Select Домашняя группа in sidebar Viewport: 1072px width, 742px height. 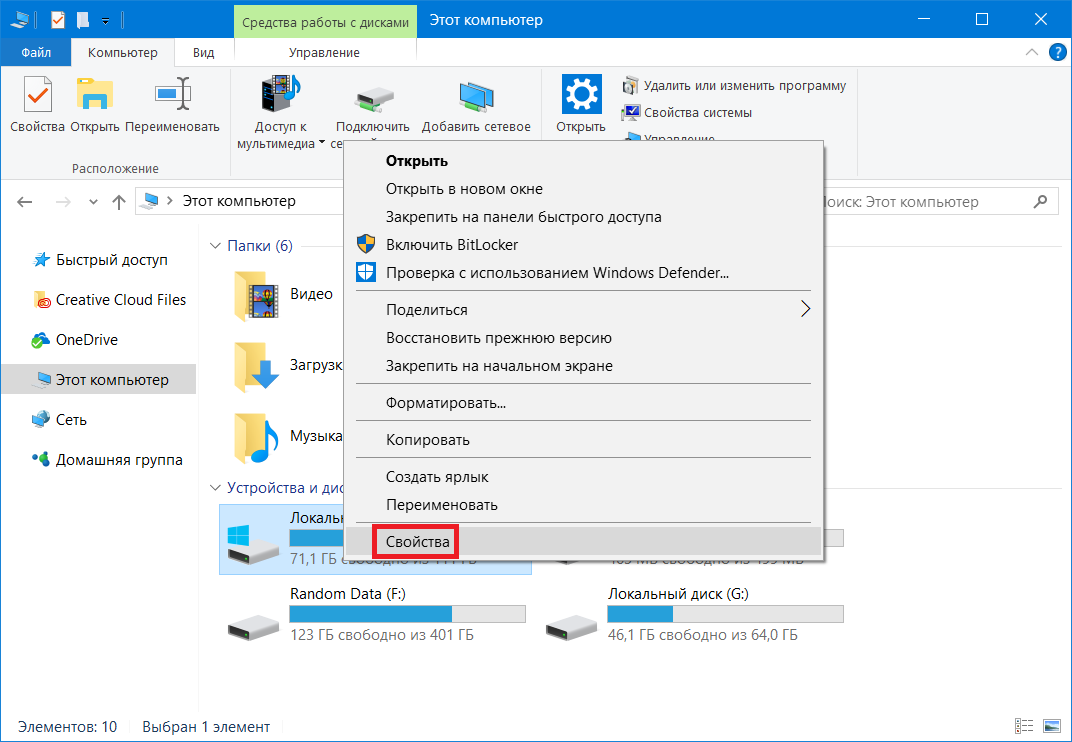click(107, 460)
